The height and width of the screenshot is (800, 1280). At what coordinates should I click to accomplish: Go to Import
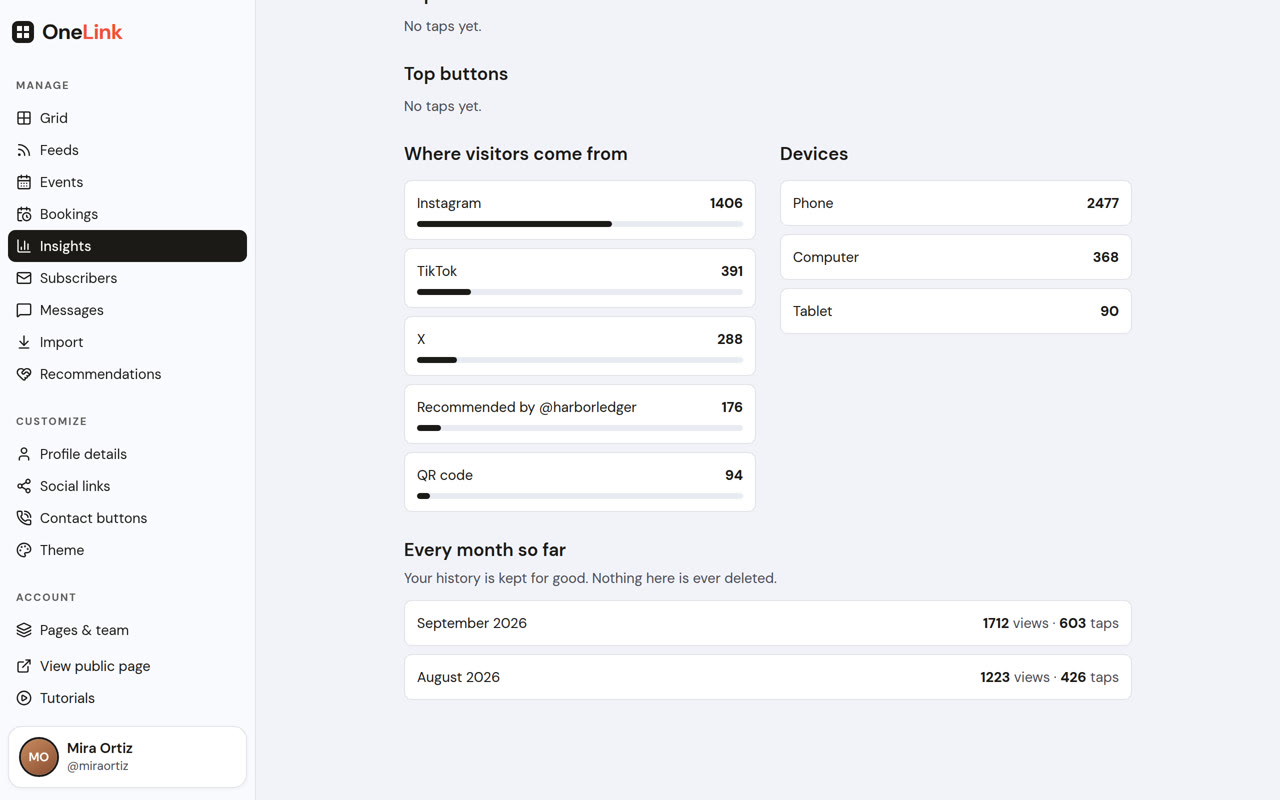127,342
